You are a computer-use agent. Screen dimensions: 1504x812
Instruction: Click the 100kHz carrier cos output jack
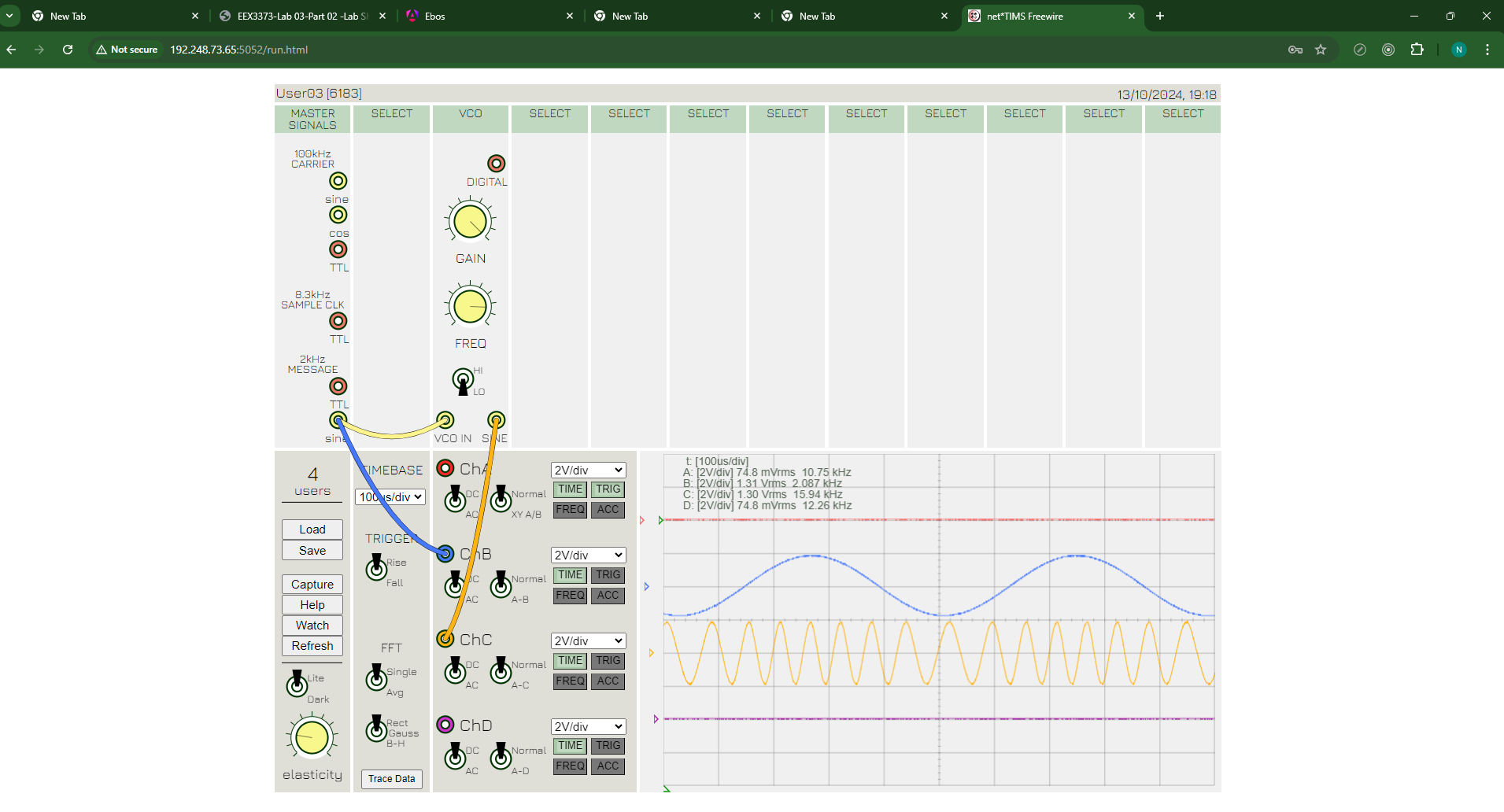point(338,215)
